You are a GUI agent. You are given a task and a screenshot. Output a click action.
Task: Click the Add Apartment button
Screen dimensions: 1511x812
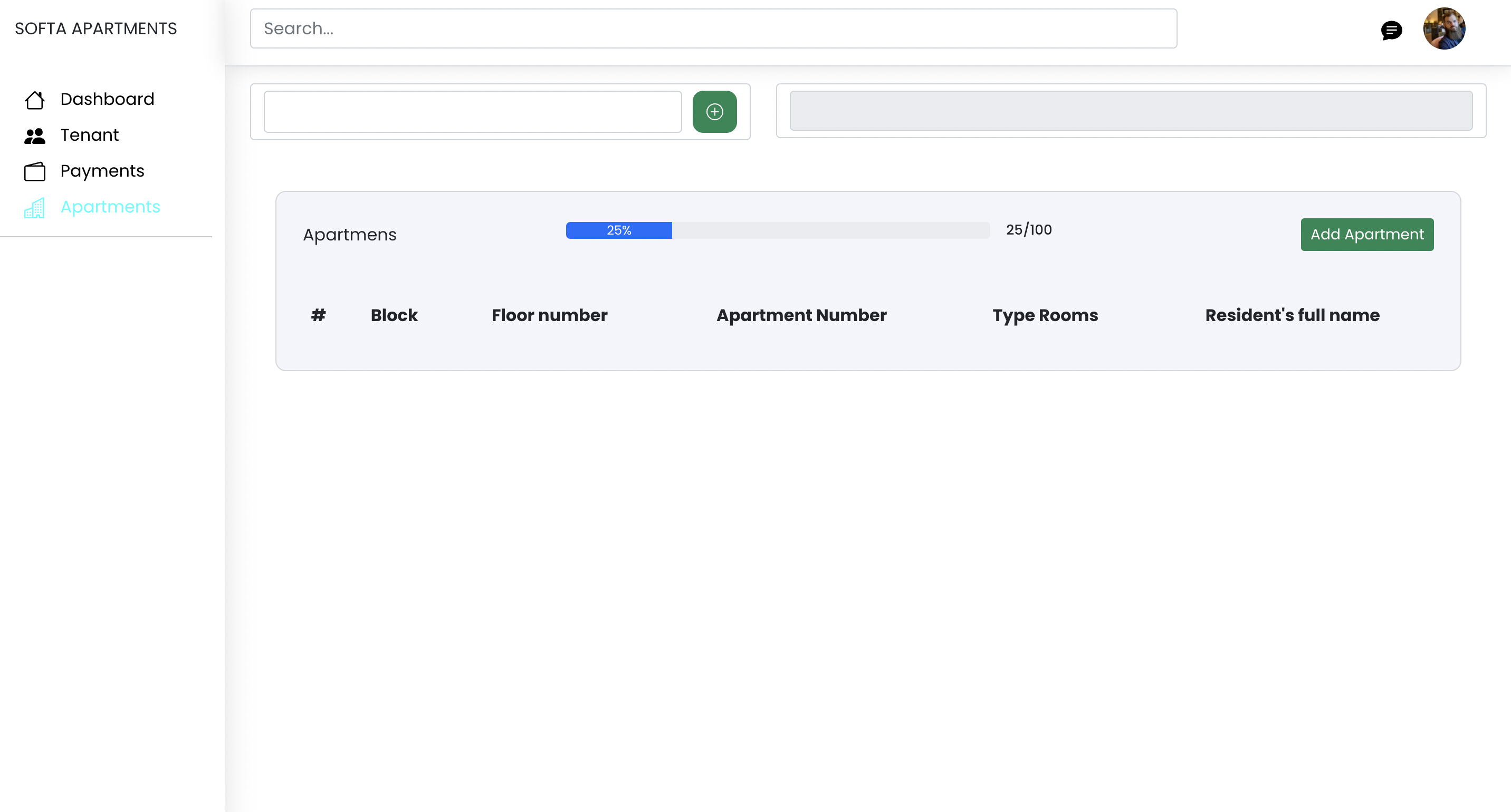1366,234
